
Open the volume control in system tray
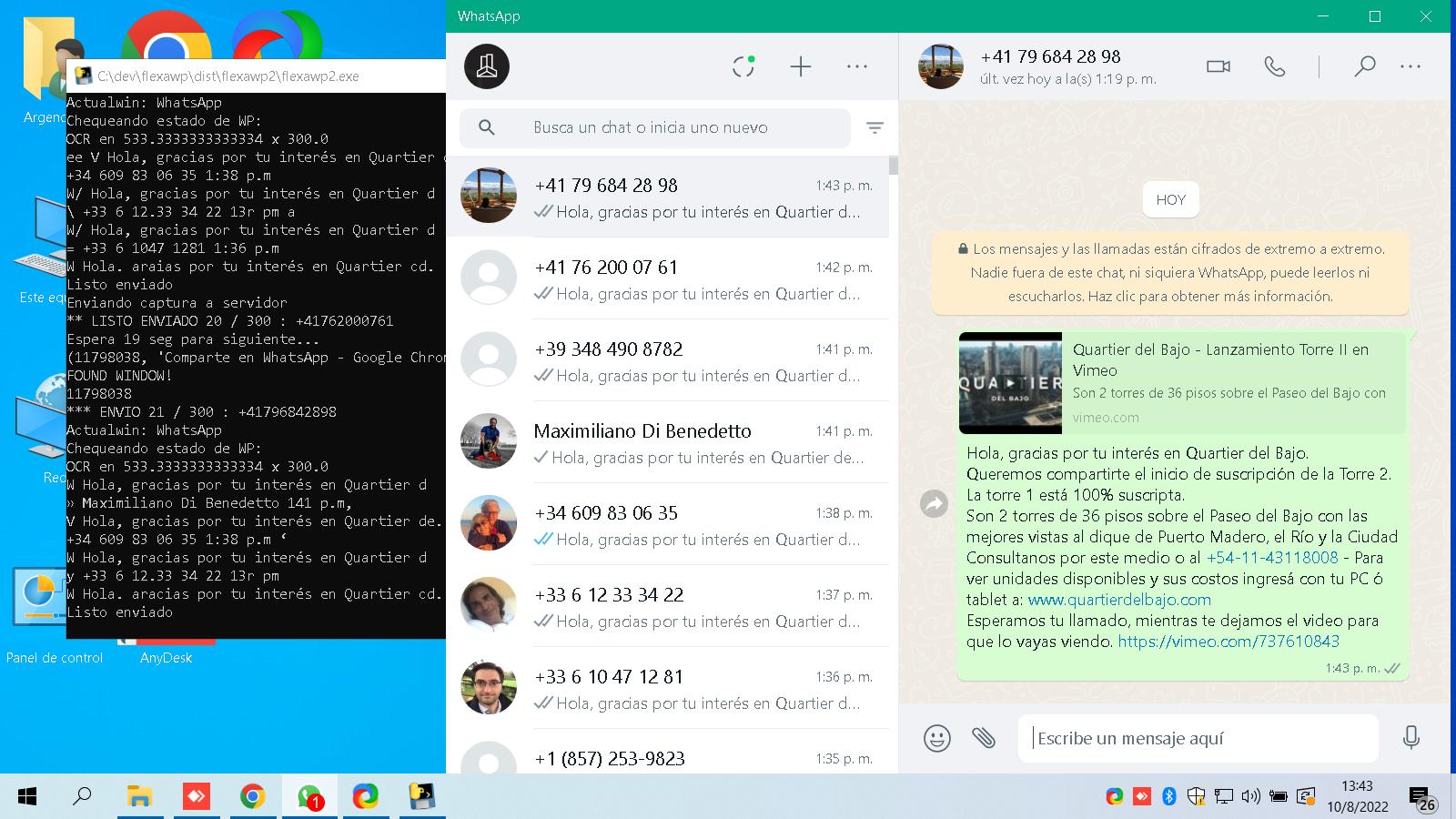[x=1251, y=797]
